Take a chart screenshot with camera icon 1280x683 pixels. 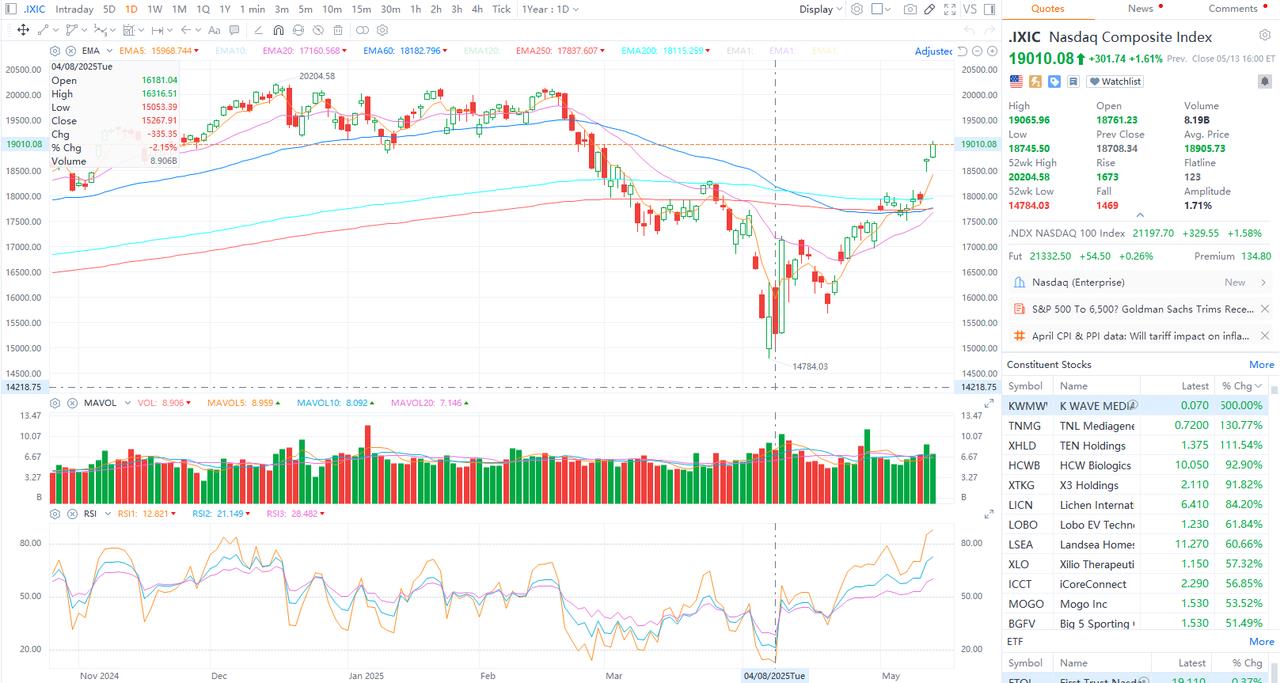910,9
